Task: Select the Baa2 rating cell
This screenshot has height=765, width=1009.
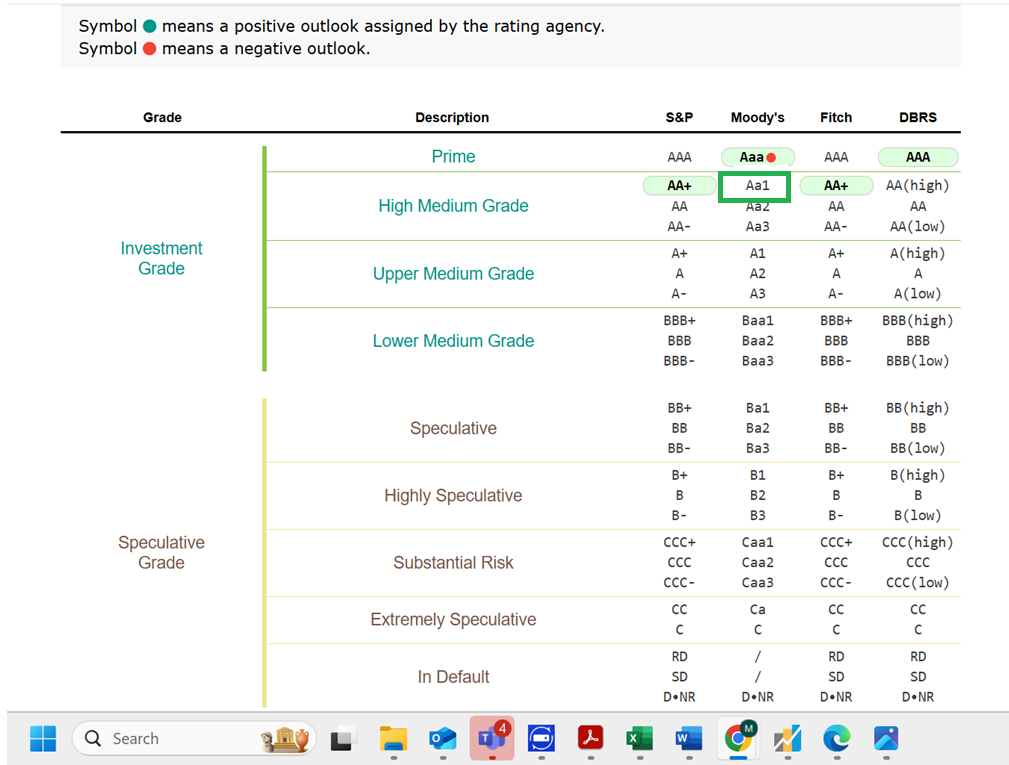Action: coord(757,340)
